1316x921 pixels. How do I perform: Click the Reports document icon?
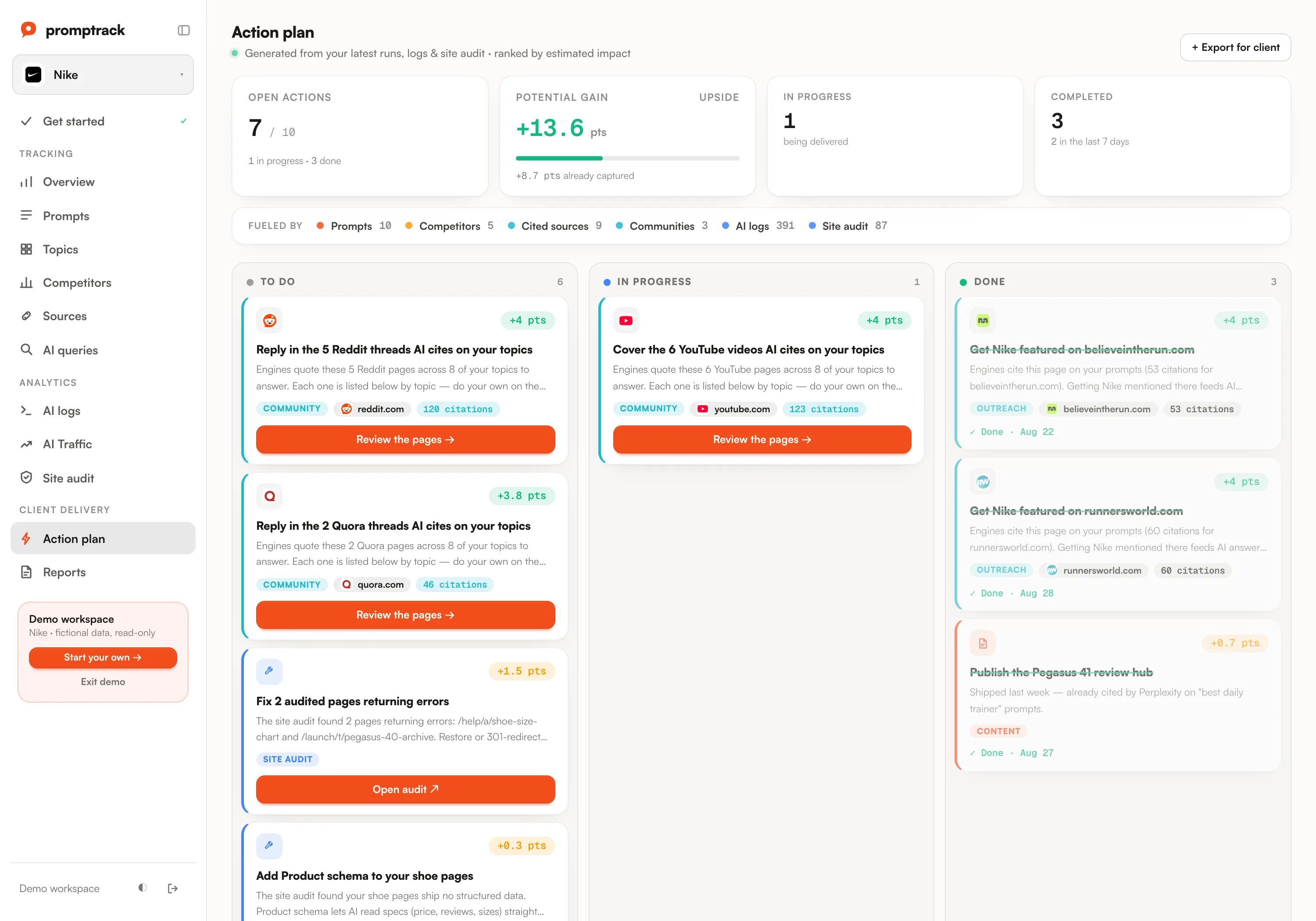pos(26,572)
